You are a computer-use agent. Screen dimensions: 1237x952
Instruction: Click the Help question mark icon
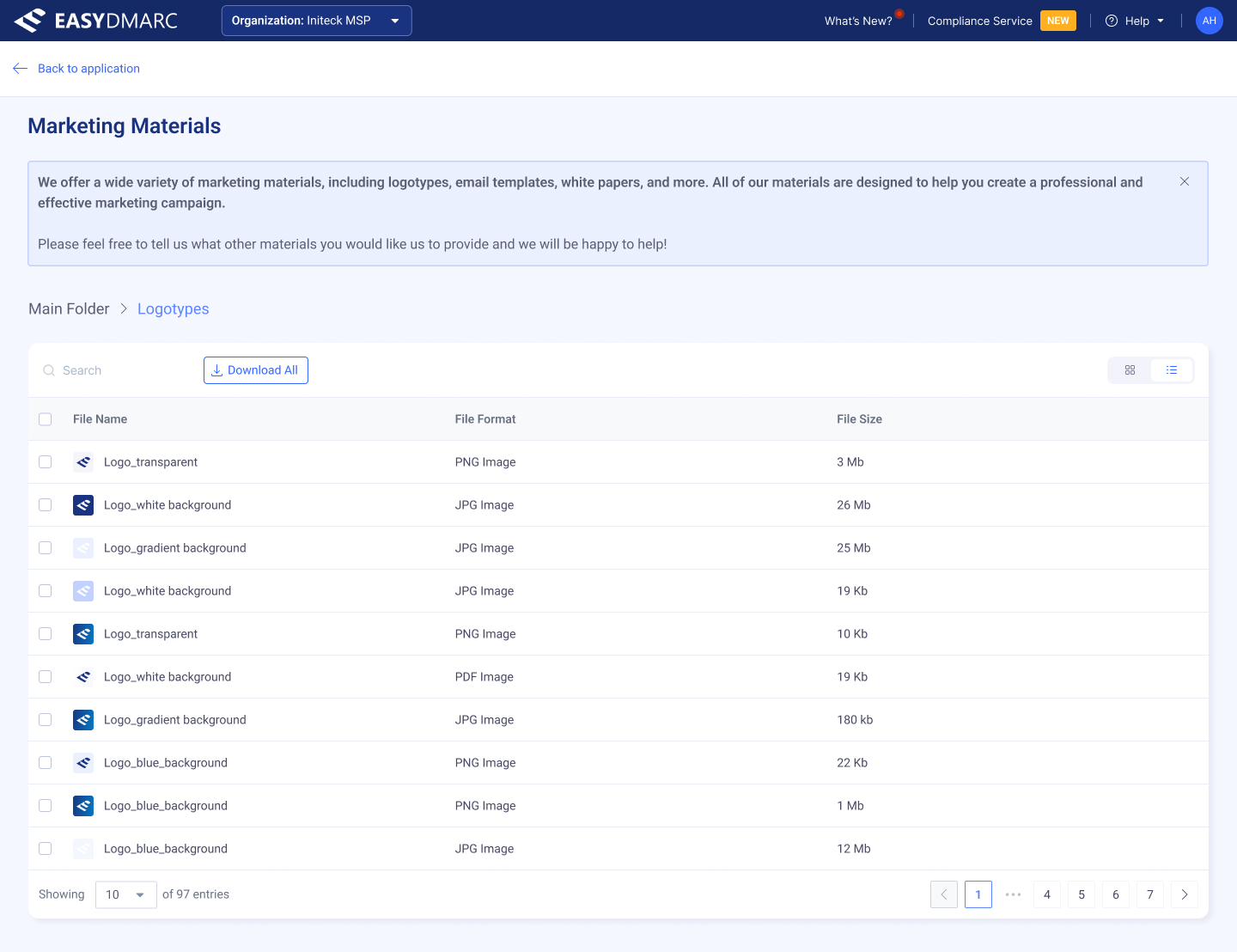point(1112,21)
